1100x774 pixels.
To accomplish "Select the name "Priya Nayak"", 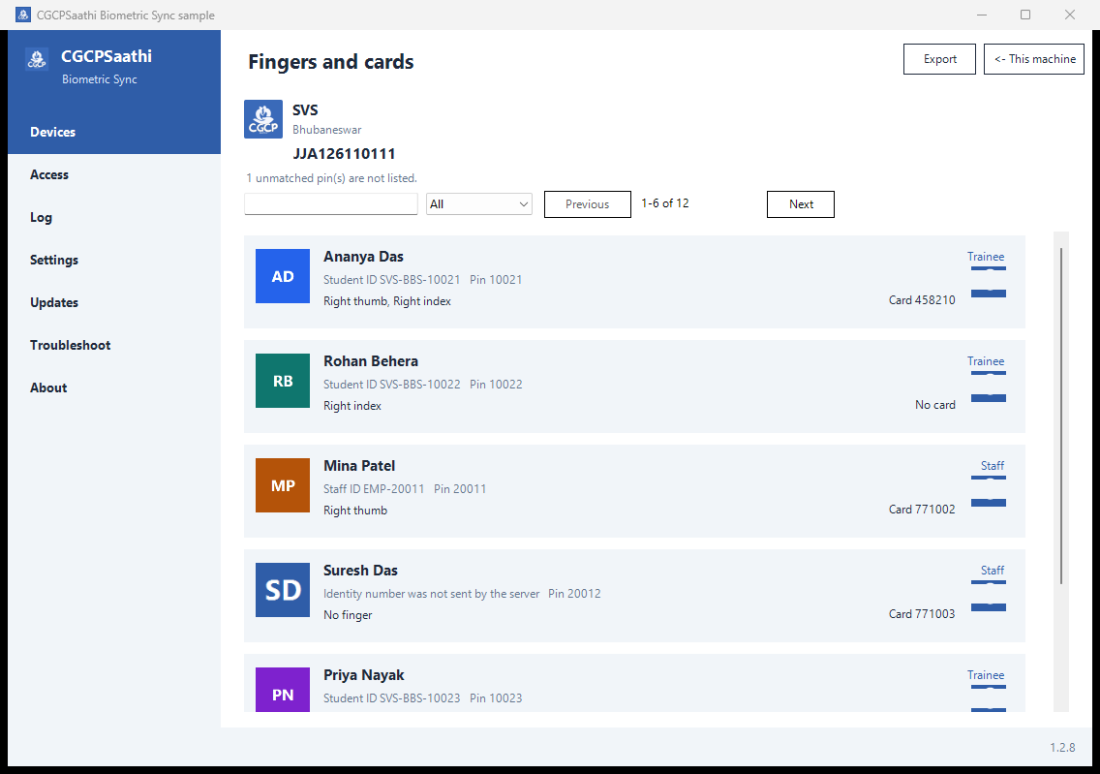I will (363, 675).
